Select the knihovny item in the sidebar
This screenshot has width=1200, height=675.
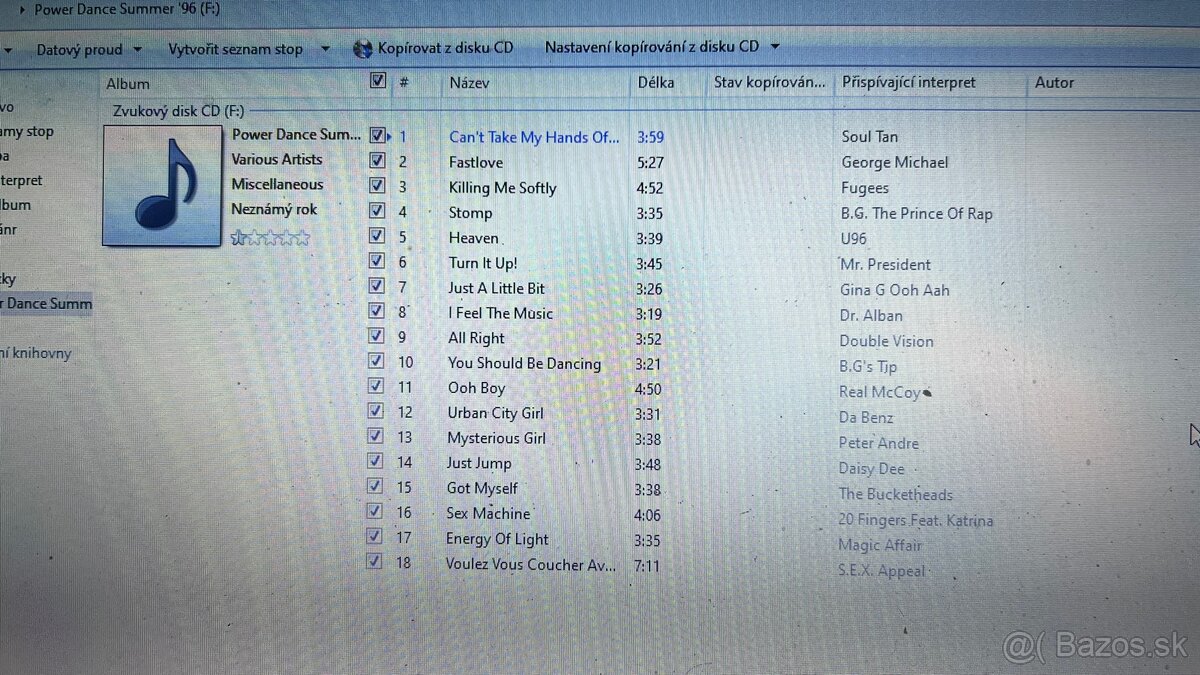pos(36,353)
